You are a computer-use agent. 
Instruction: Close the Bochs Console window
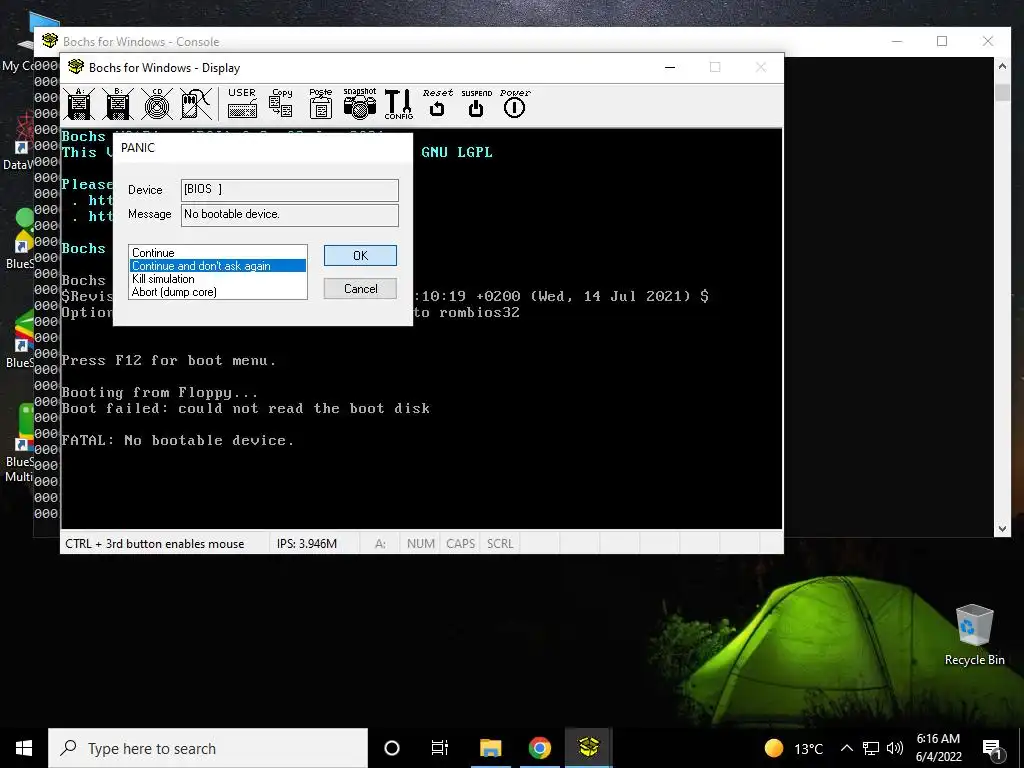988,41
